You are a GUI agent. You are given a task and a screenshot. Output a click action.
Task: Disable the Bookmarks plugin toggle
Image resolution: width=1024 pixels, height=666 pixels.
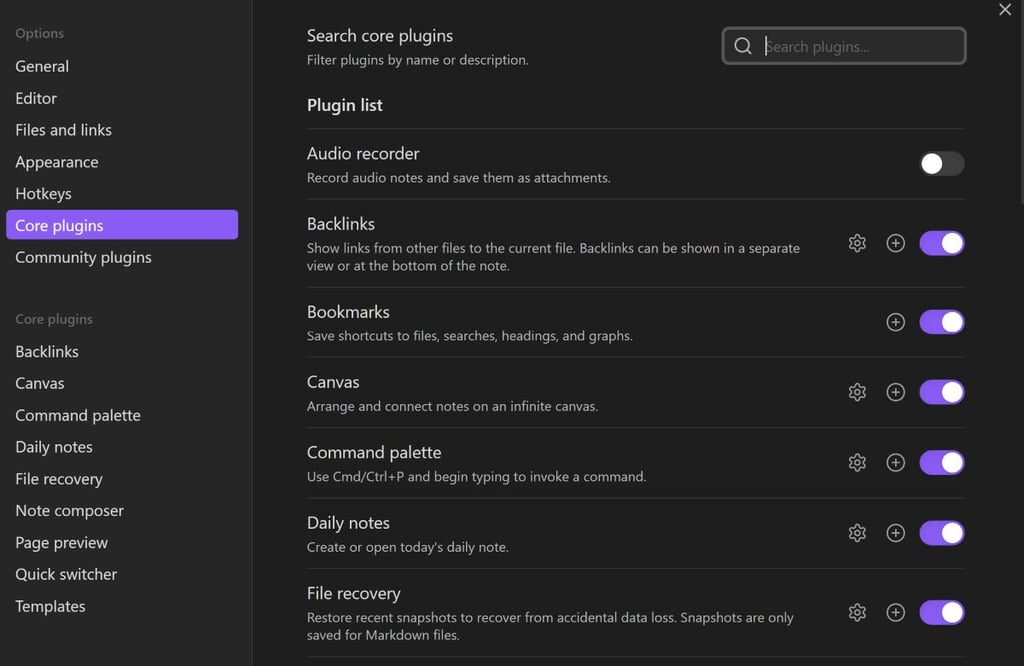coord(942,322)
